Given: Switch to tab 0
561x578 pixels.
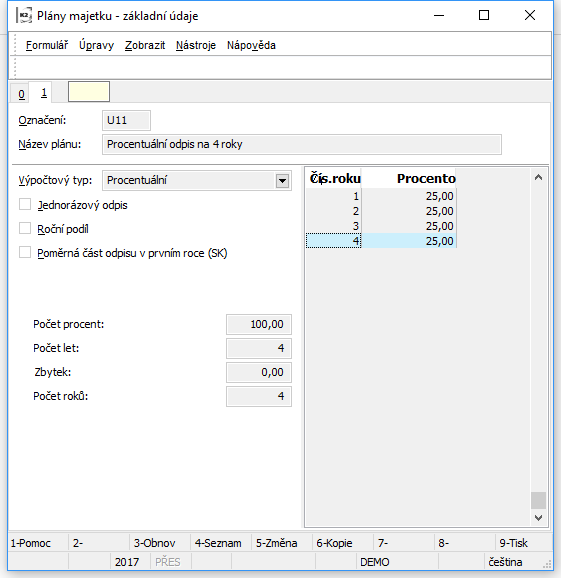Looking at the screenshot, I should pyautogui.click(x=21, y=94).
